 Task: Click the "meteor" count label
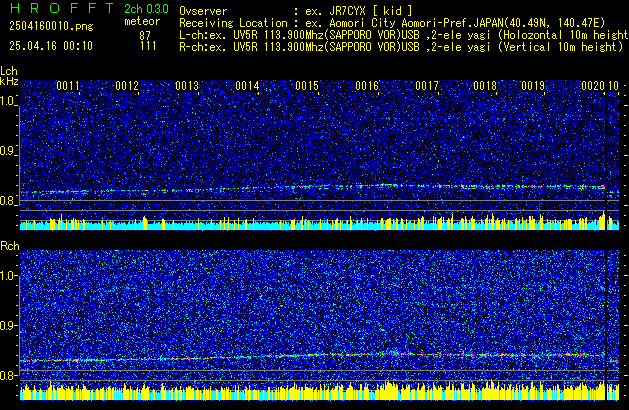[142, 21]
